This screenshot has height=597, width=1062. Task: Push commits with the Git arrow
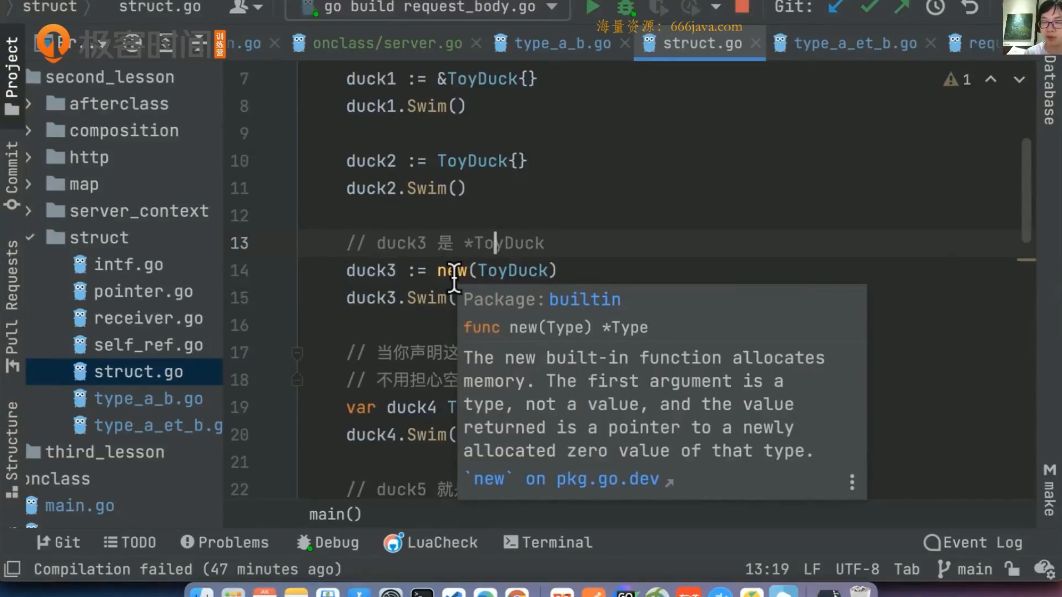[901, 7]
